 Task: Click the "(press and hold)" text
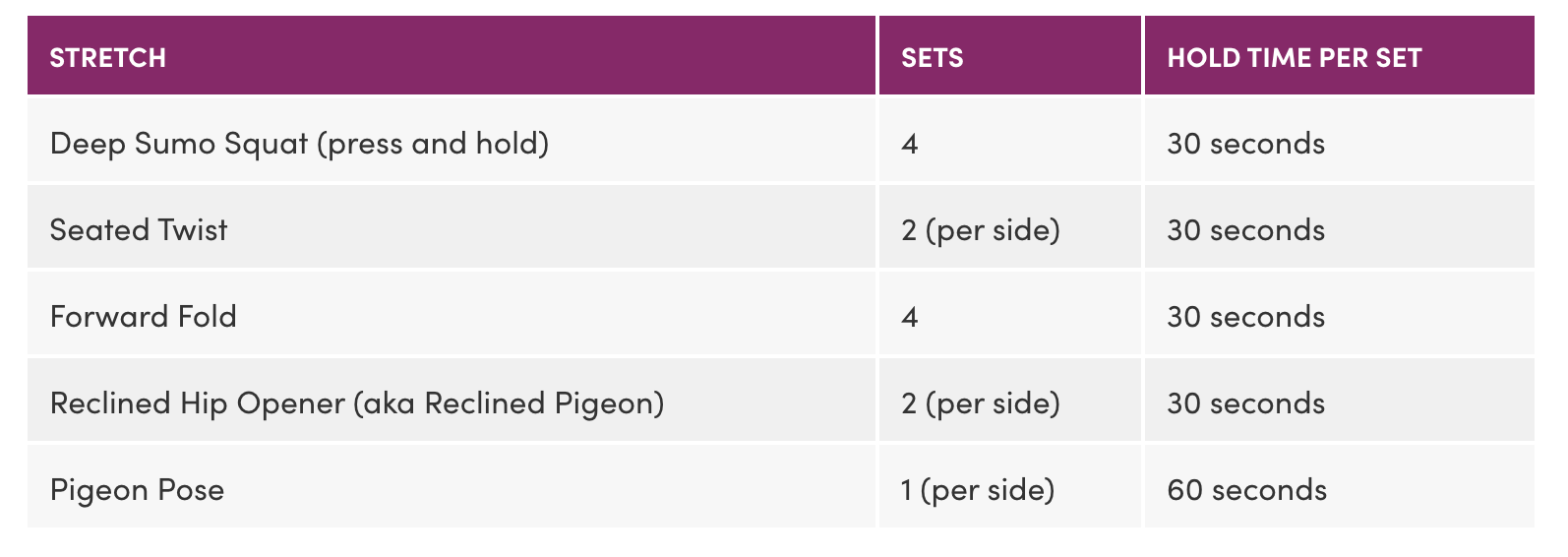(x=433, y=145)
